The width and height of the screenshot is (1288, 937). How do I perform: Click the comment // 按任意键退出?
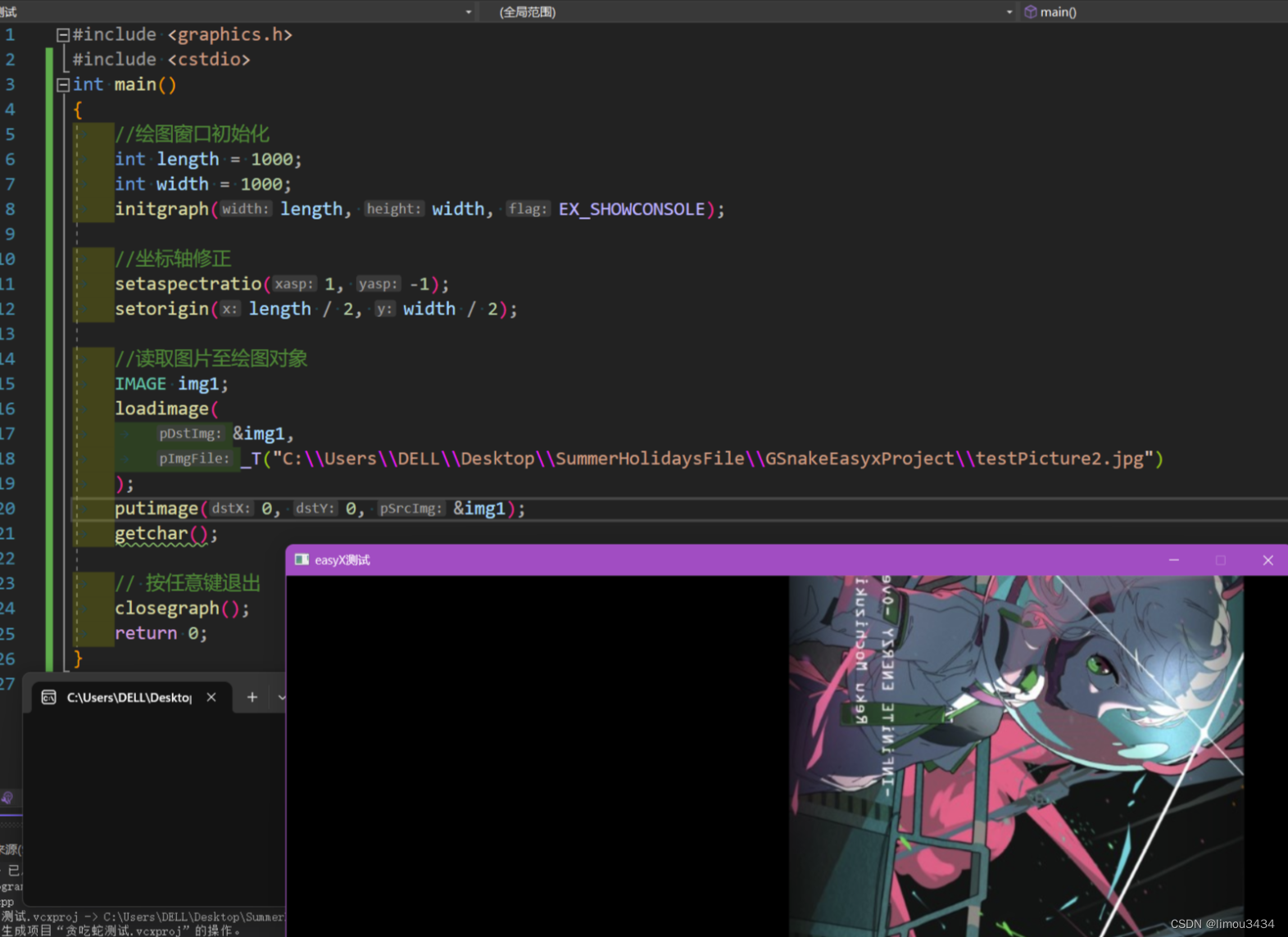pyautogui.click(x=187, y=583)
